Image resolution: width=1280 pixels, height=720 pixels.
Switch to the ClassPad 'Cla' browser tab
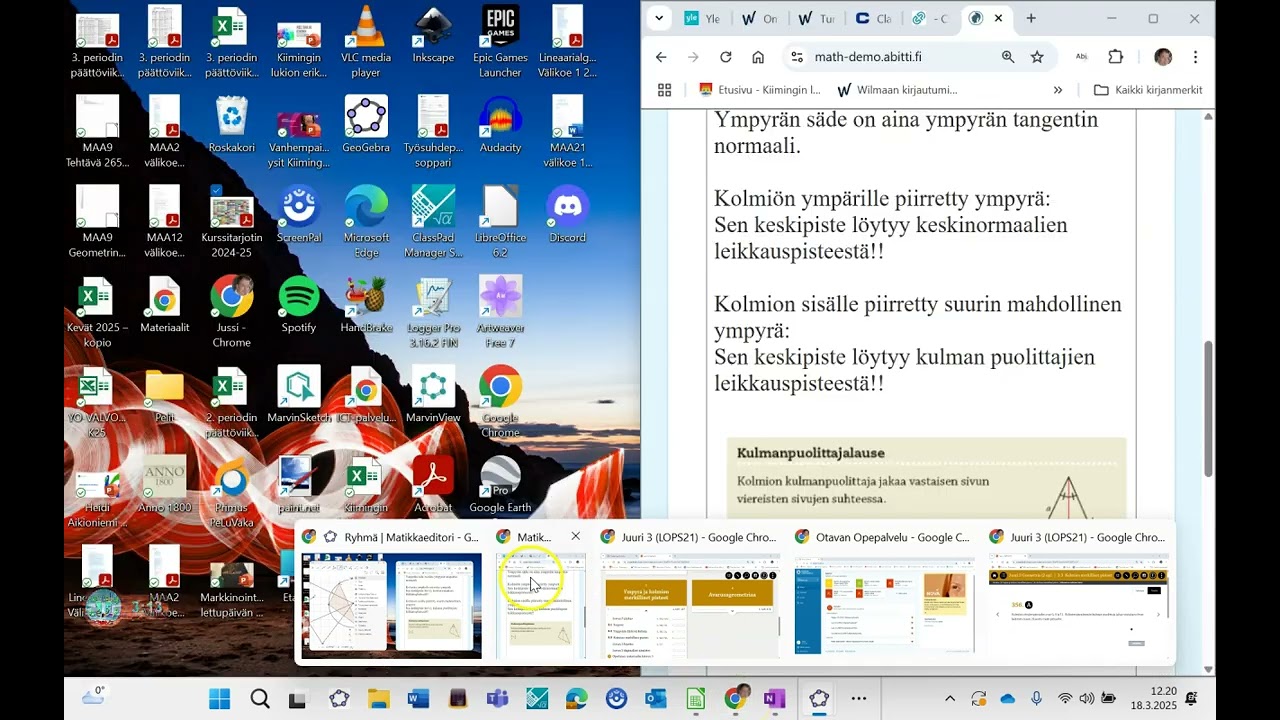(873, 18)
